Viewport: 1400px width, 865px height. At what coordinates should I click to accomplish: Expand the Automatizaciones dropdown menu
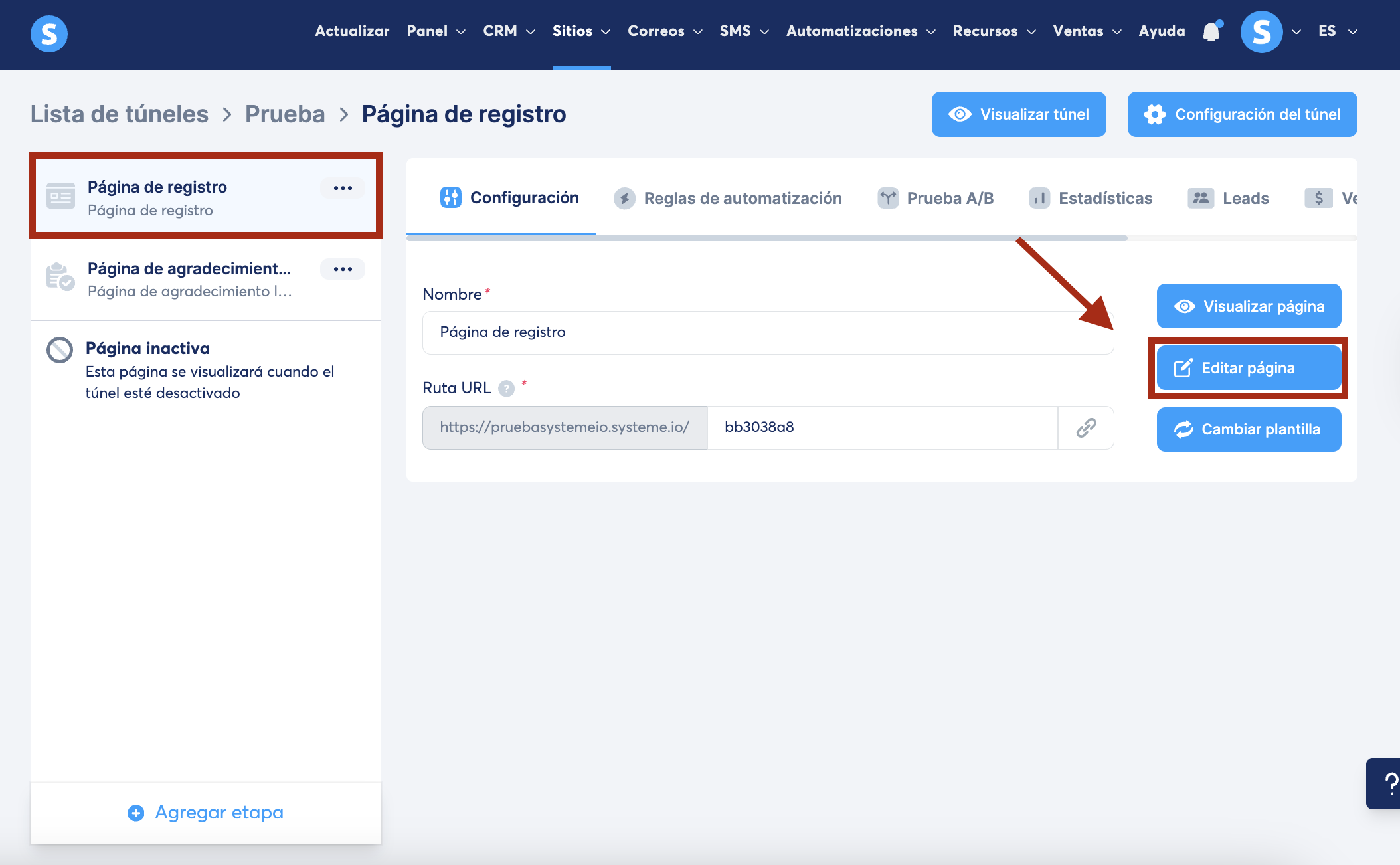861,31
